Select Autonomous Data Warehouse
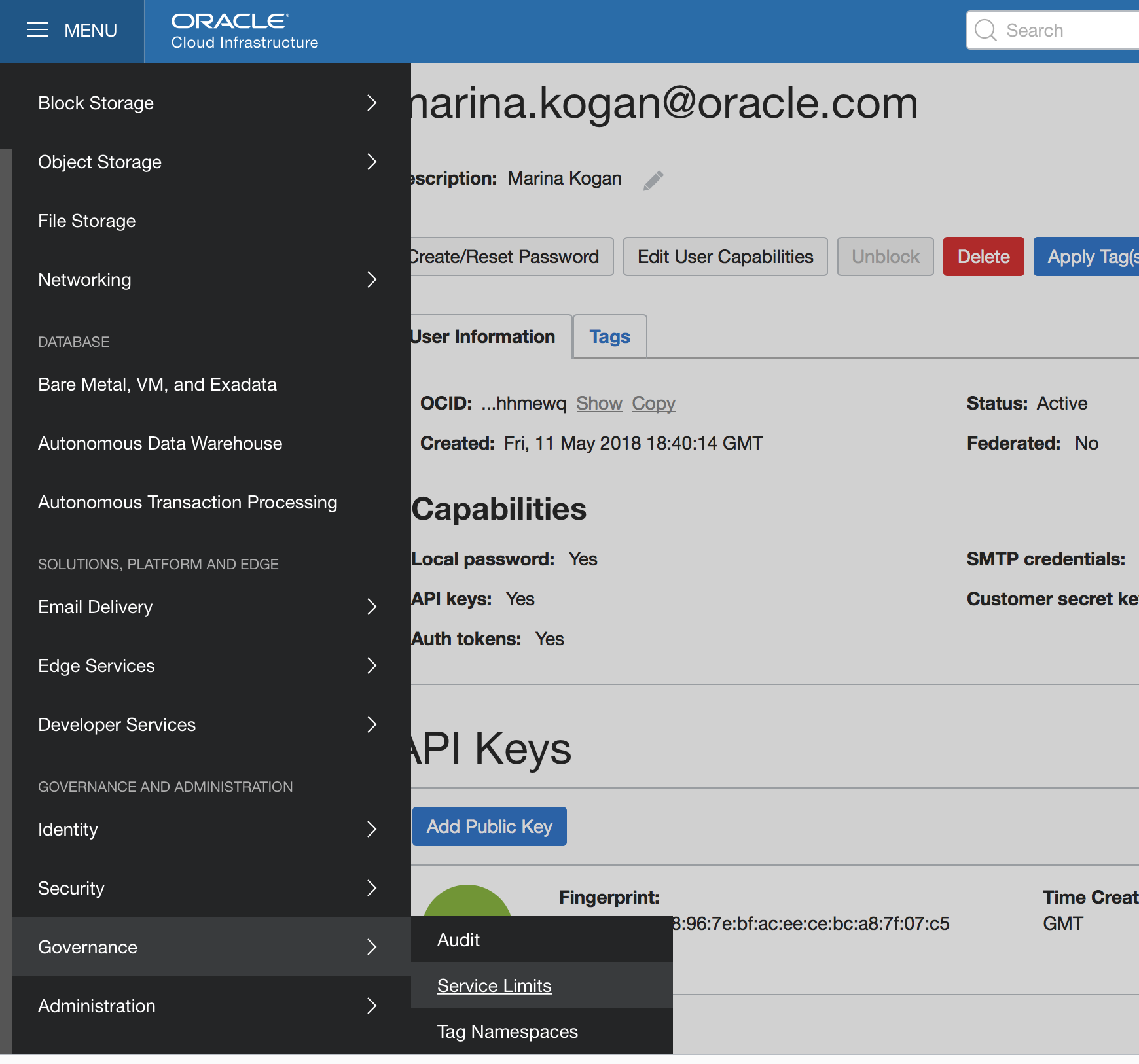Image resolution: width=1139 pixels, height=1064 pixels. (211, 443)
